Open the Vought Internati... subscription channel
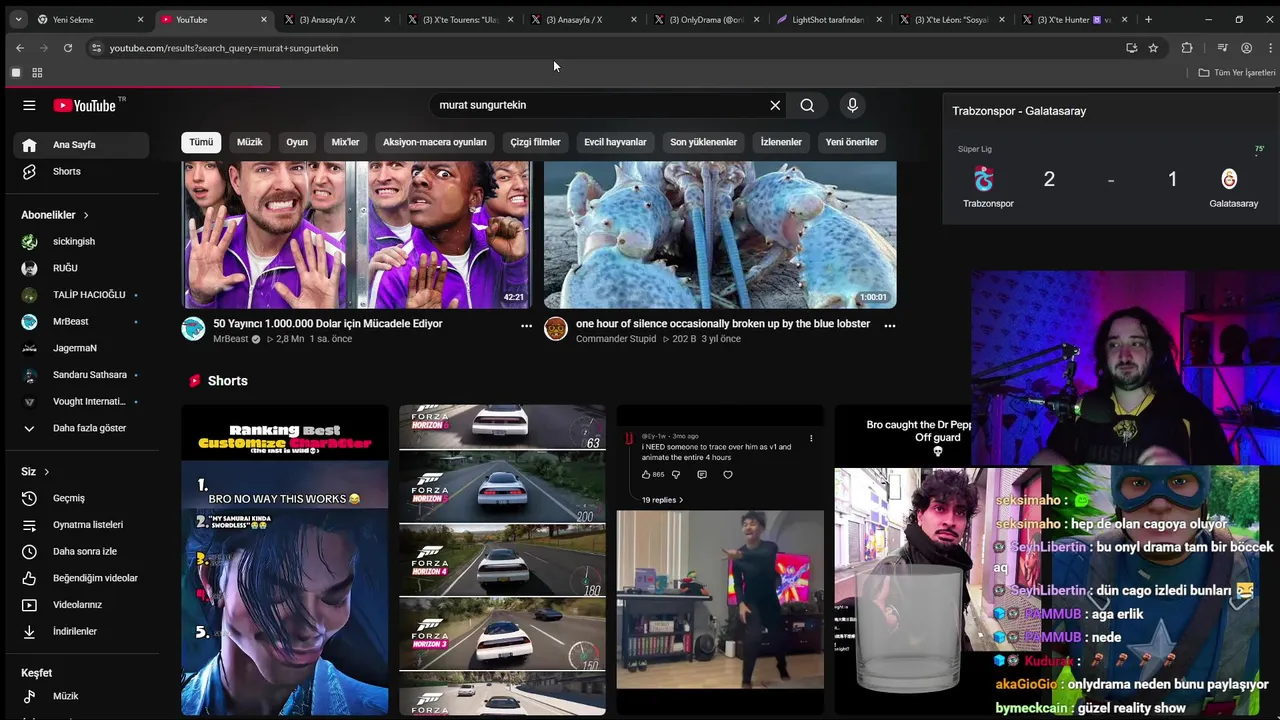Image resolution: width=1280 pixels, height=720 pixels. [x=81, y=401]
